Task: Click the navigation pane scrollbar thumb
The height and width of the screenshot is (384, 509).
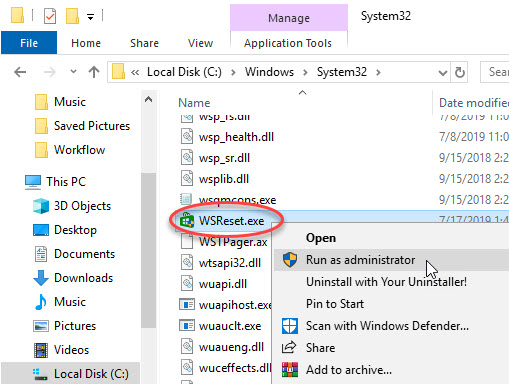Action: point(148,250)
